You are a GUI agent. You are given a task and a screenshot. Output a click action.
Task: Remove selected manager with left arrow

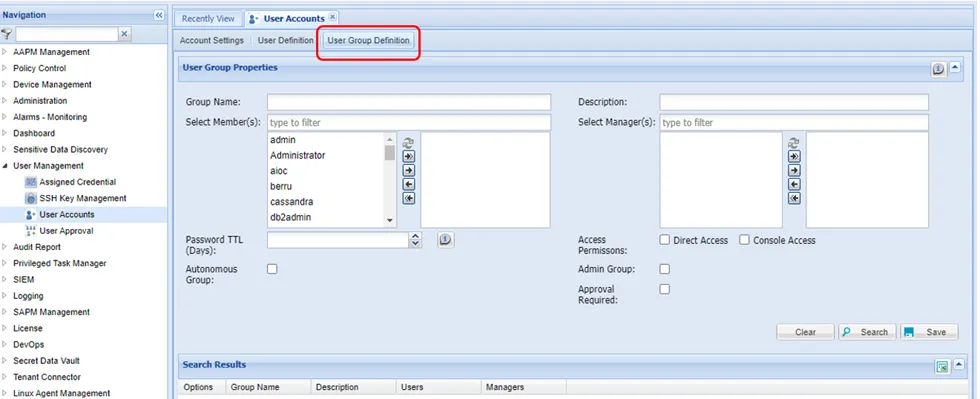(794, 184)
